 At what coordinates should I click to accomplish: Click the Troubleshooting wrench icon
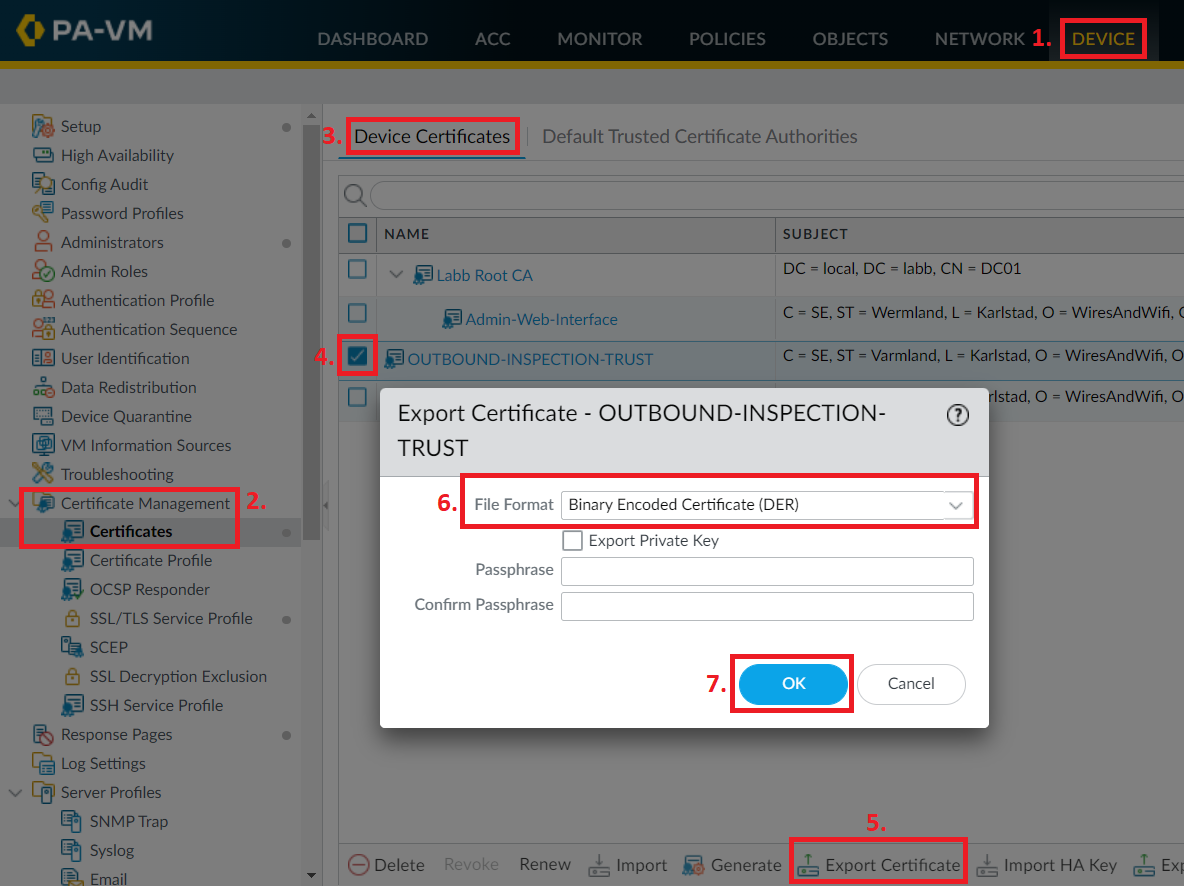[x=44, y=473]
